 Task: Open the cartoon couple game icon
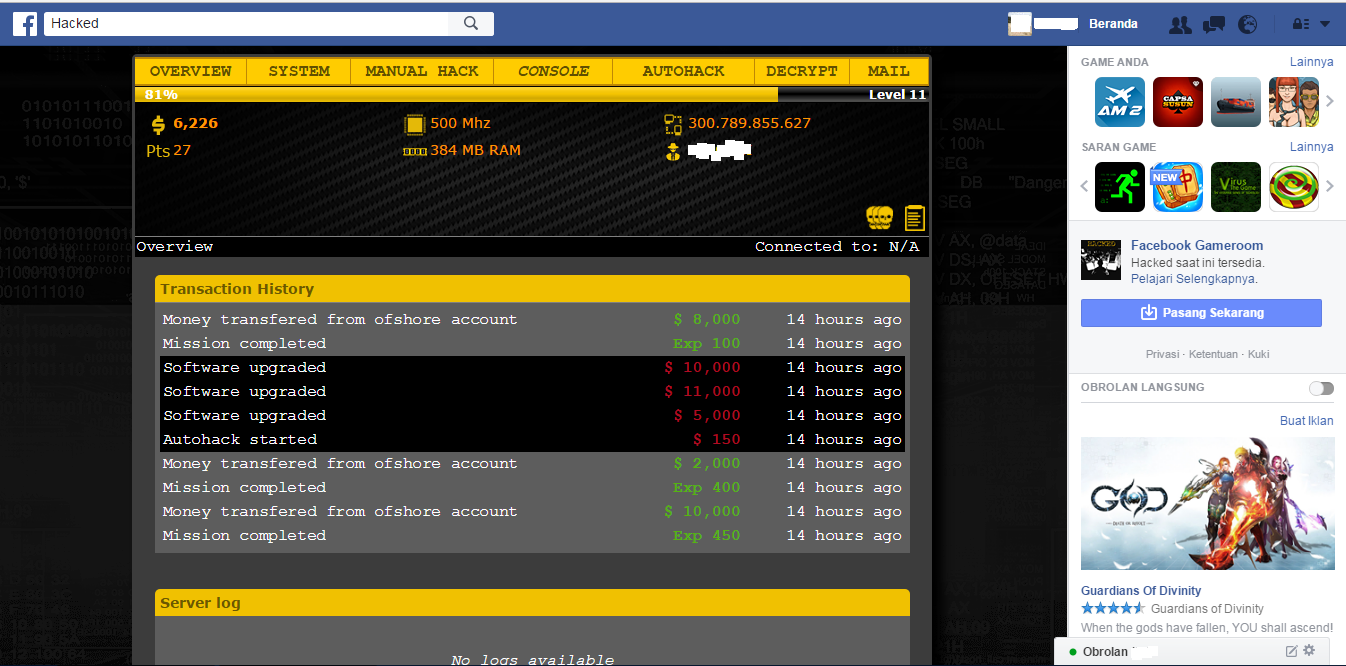click(x=1293, y=102)
